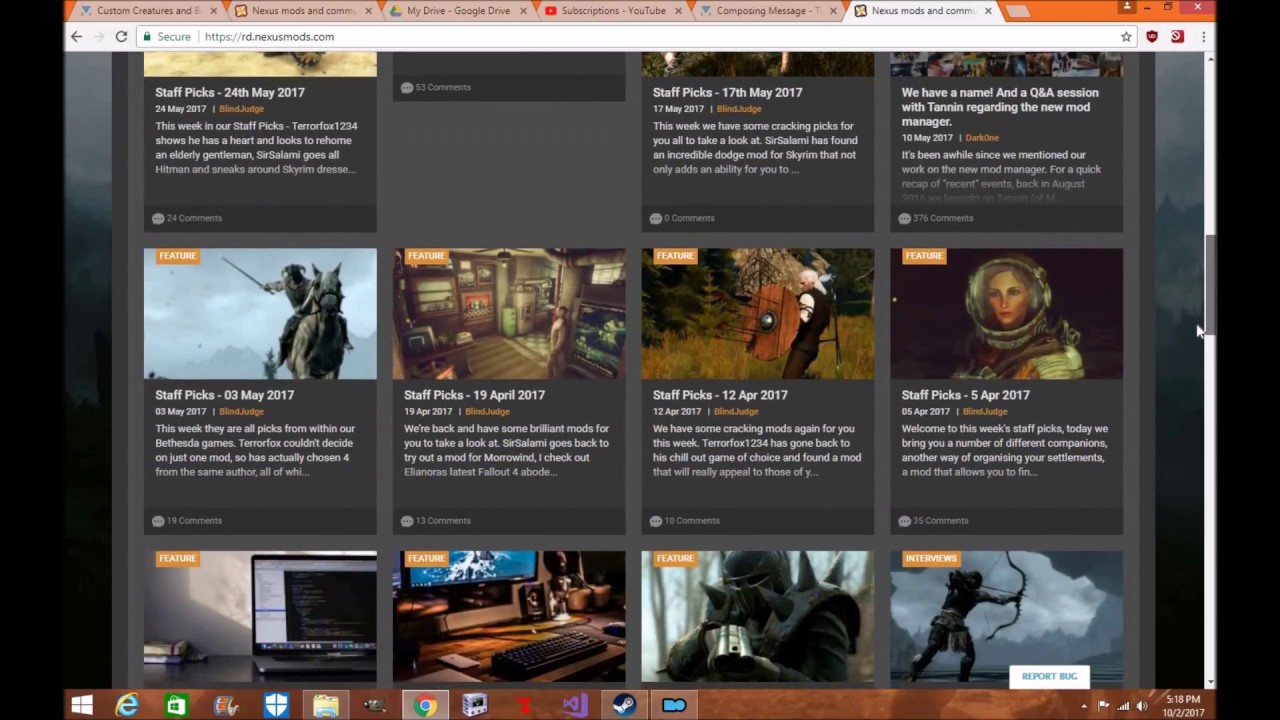Open the Action Center flag tray icon

[1104, 706]
